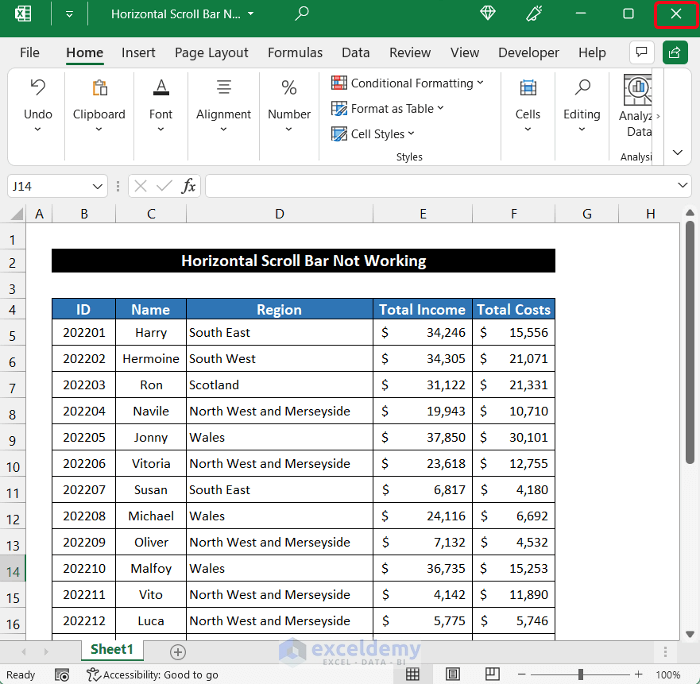Open the Formulas ribbon tab
This screenshot has width=700, height=684.
click(x=295, y=52)
